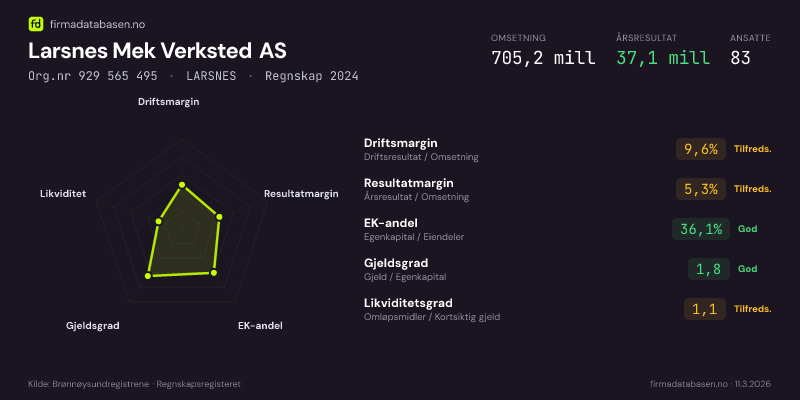Screen dimensions: 800x400
Task: Click the Omsetning value 705,2 mill
Action: point(543,58)
